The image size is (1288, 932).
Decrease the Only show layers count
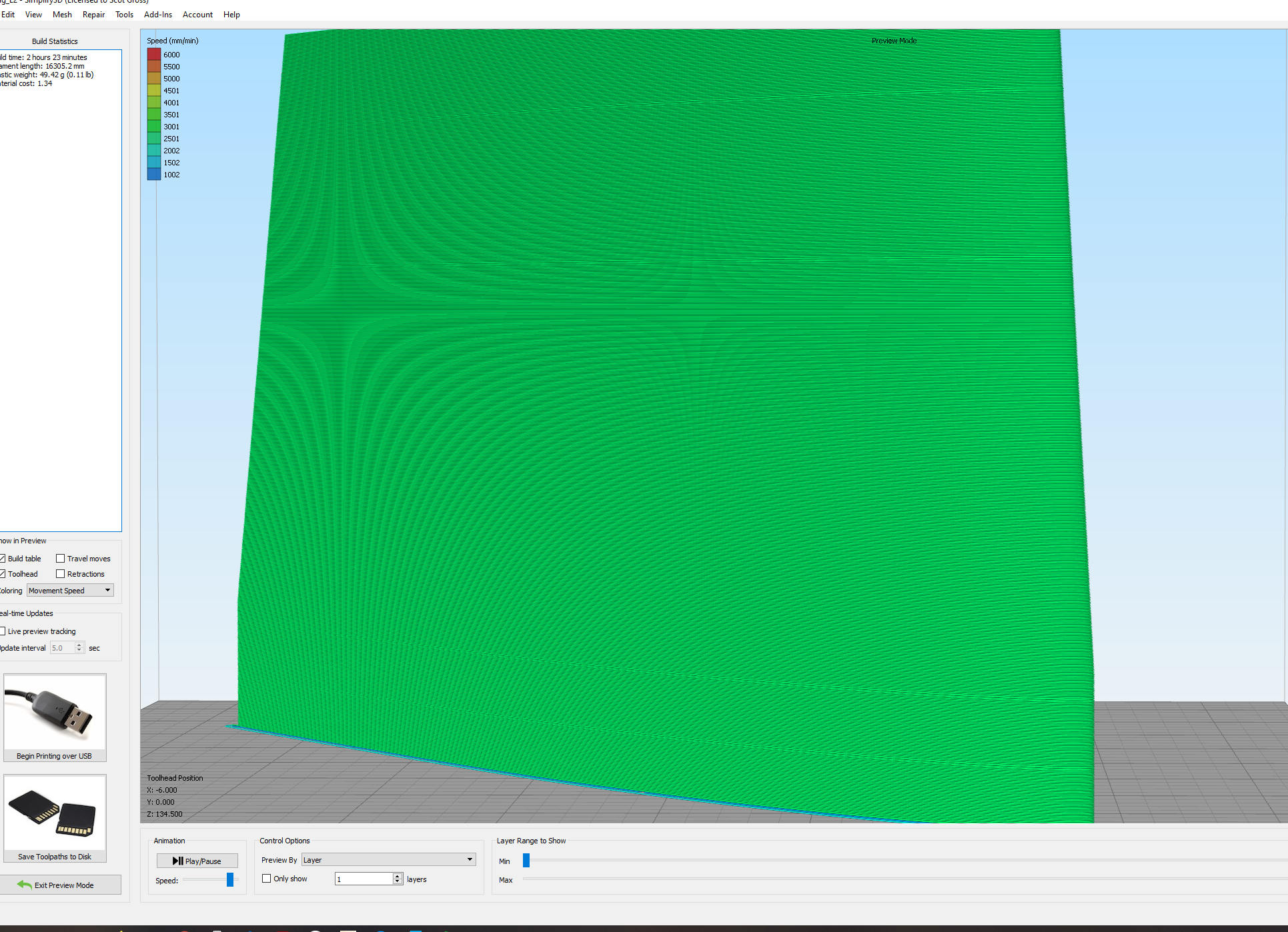coord(398,882)
